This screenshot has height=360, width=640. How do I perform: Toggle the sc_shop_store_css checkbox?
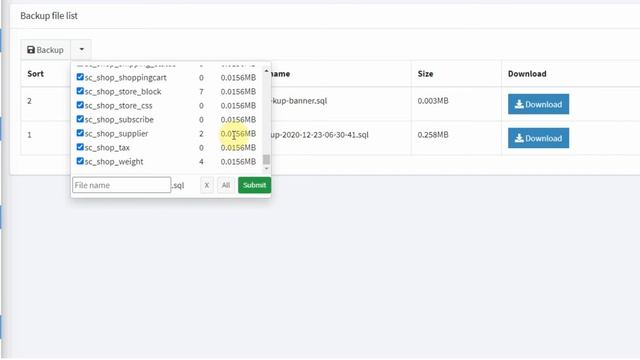(80, 105)
